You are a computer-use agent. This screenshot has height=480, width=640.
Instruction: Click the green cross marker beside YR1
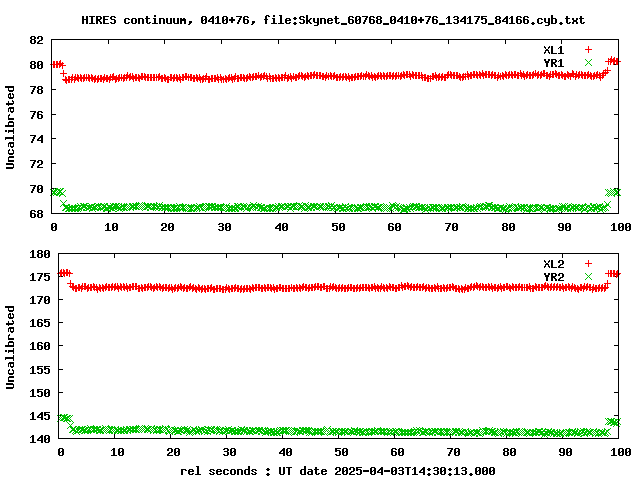588,62
